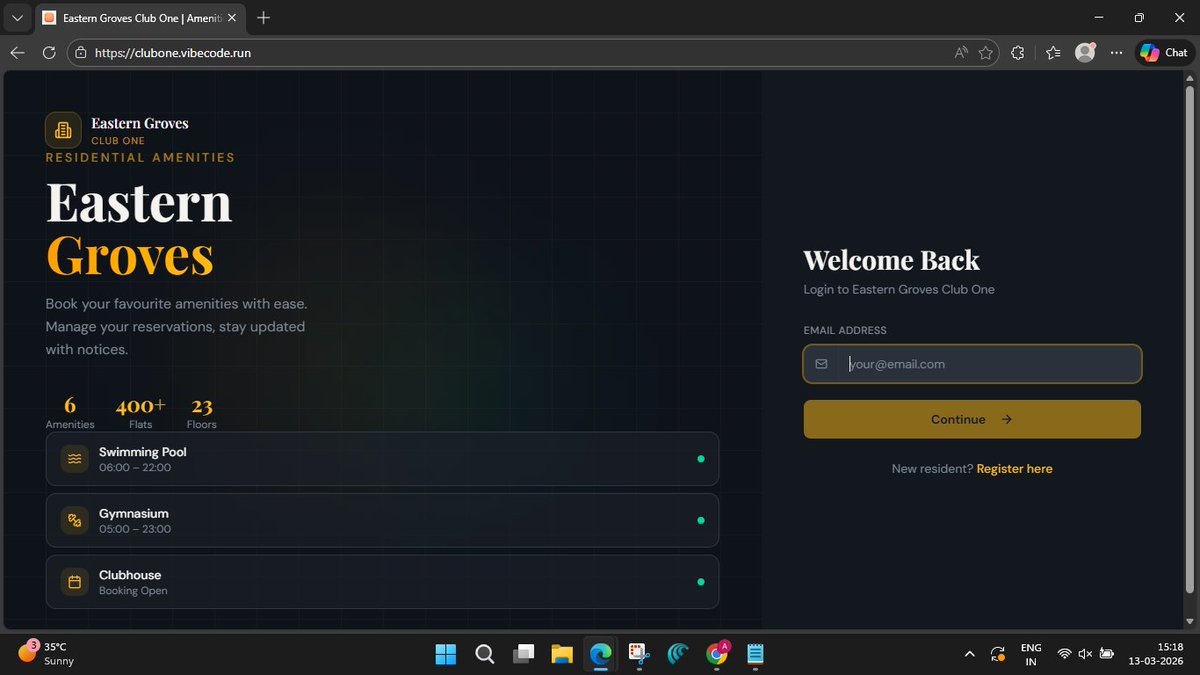
Task: Open Settings and more ellipsis menu
Action: (x=1117, y=53)
